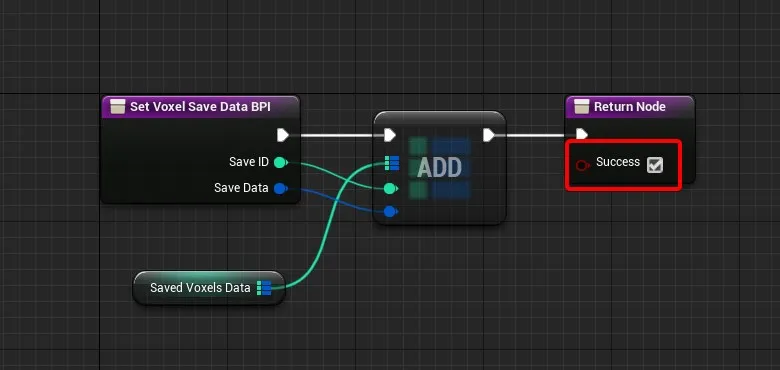
Task: Select the Saved Voxels Data variable node
Action: [209, 288]
